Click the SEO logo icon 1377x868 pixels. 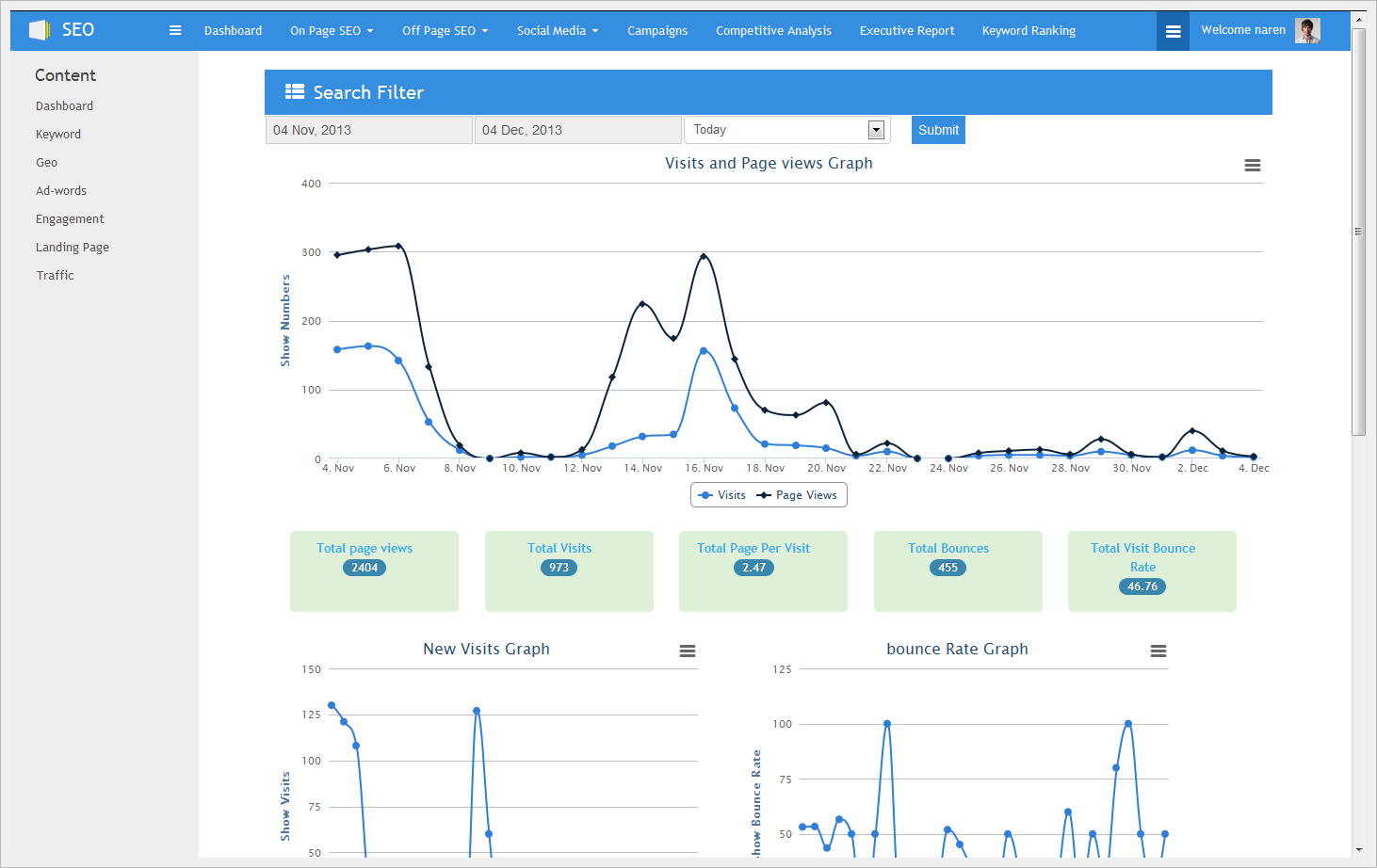[39, 30]
